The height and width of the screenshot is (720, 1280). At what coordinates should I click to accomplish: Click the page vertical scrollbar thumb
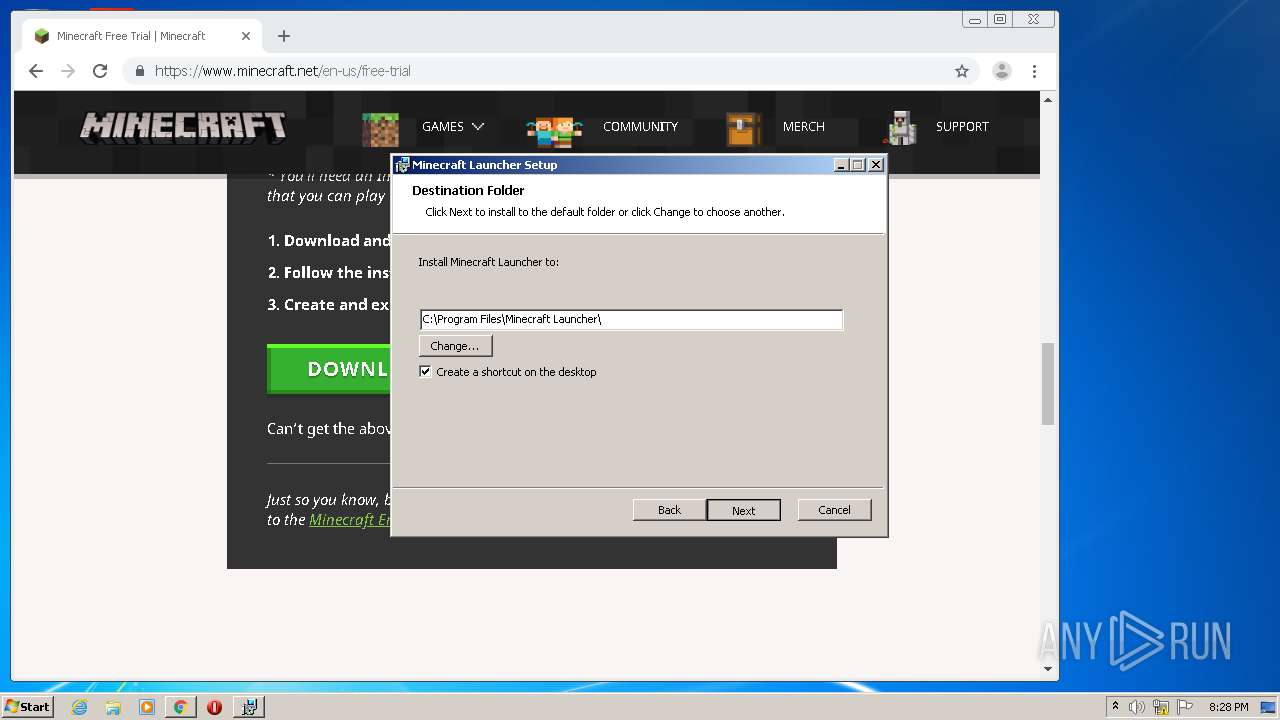(1048, 384)
